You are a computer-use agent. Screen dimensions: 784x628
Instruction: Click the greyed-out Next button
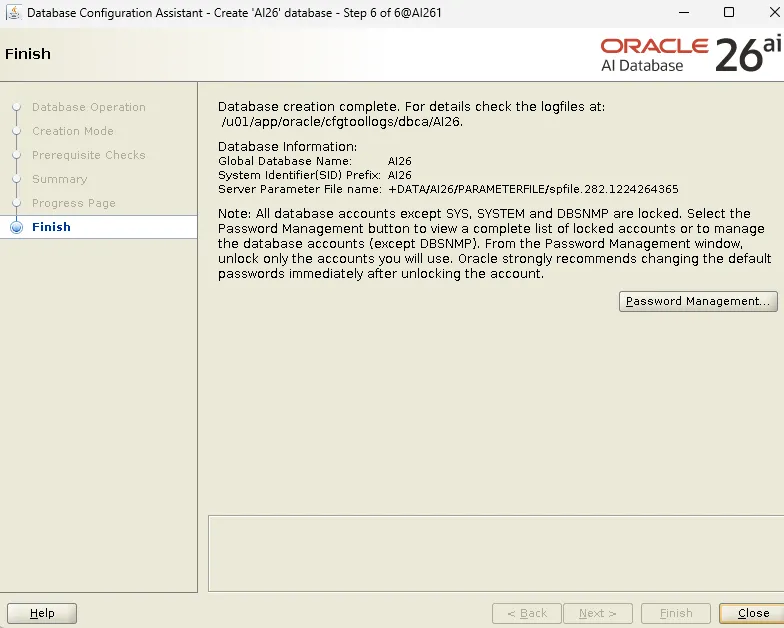point(598,613)
